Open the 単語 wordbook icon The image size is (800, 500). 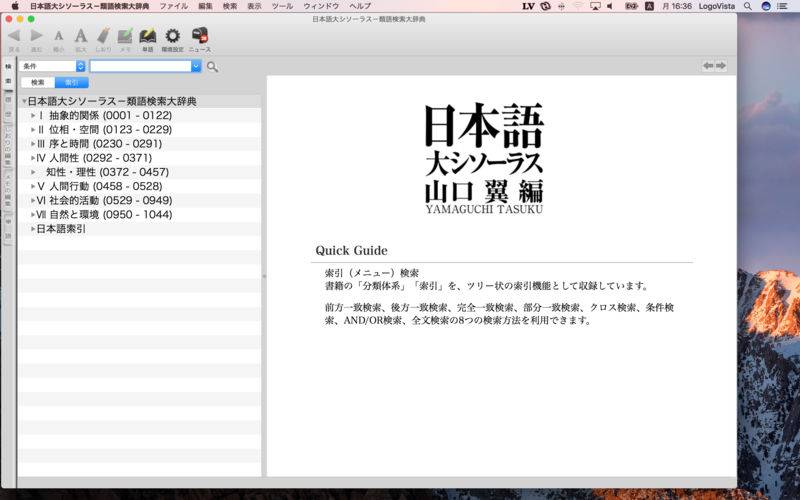(x=147, y=36)
